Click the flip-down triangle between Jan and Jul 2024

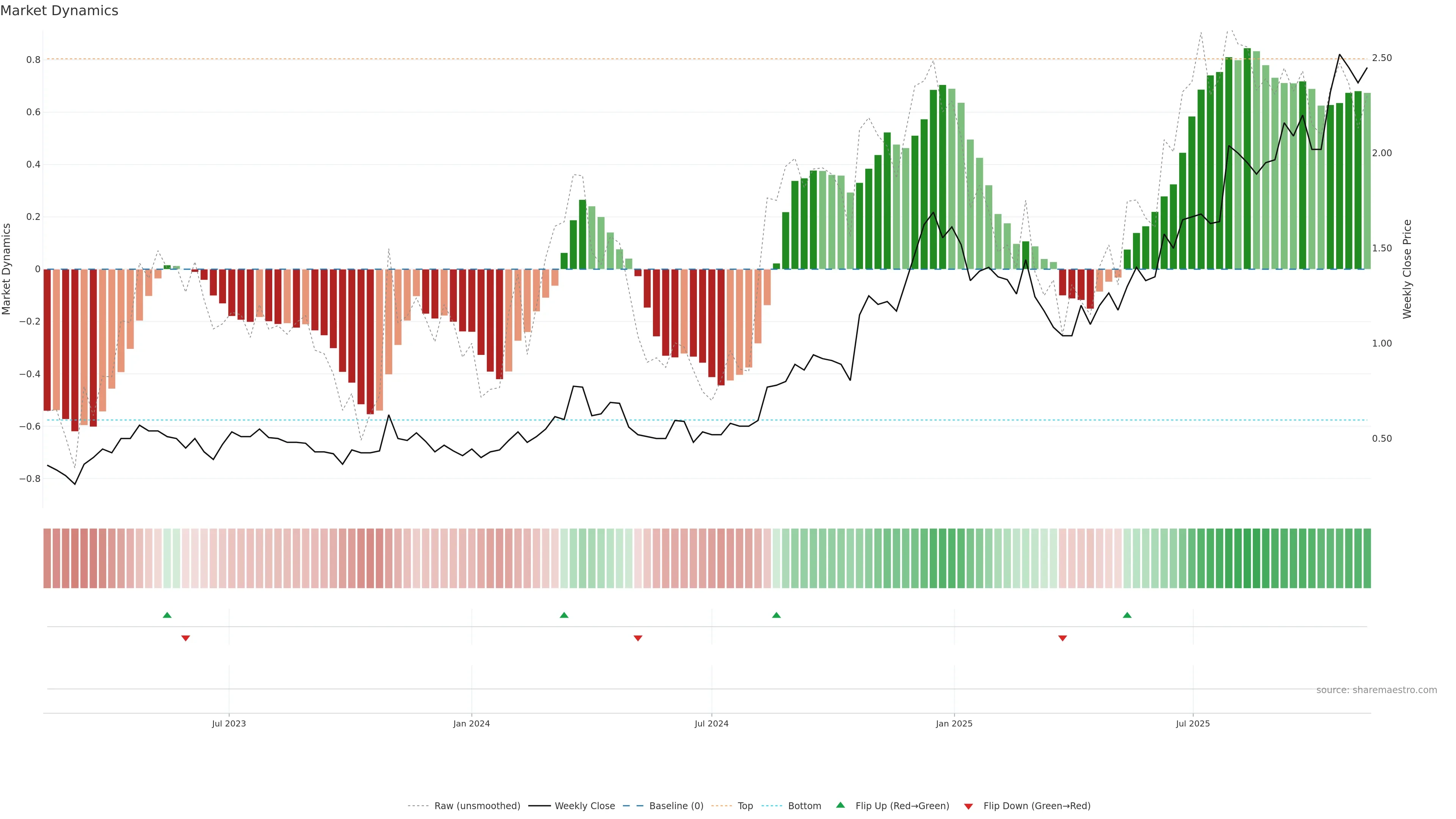[x=638, y=638]
